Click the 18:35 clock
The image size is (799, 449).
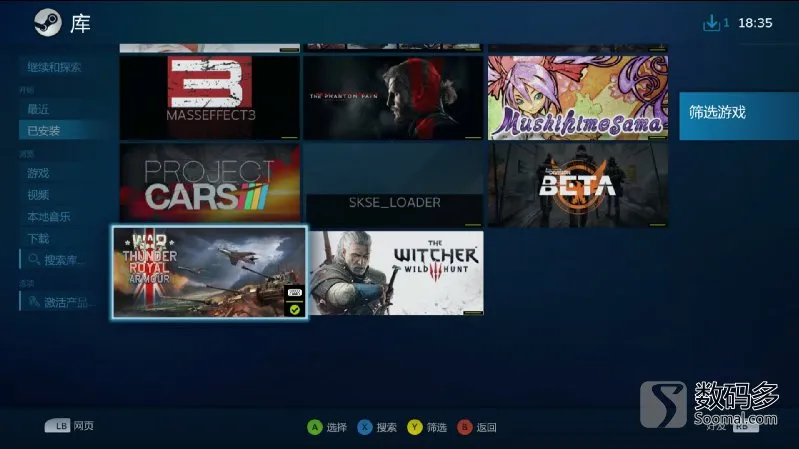pyautogui.click(x=755, y=23)
